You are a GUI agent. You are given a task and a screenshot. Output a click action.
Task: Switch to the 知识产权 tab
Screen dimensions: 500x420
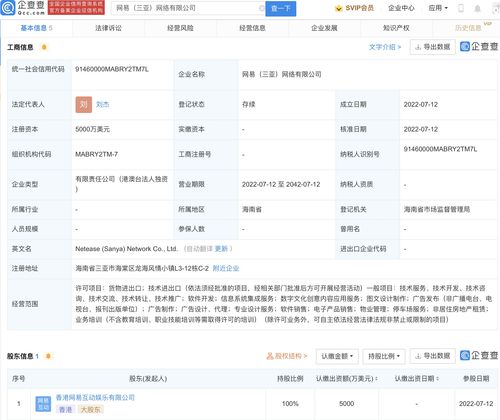point(396,28)
